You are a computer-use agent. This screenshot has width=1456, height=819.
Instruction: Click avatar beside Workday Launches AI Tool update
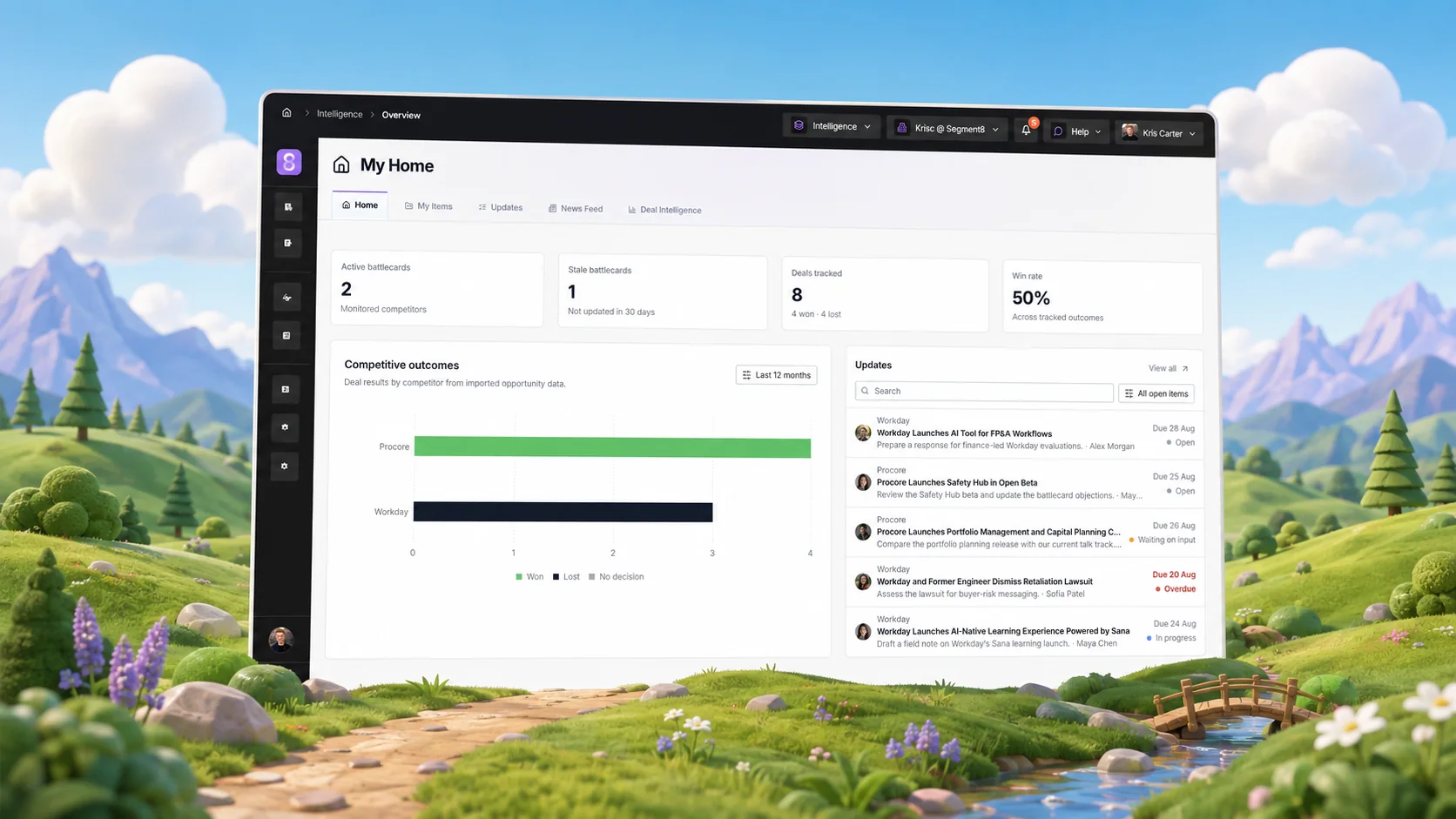click(863, 433)
